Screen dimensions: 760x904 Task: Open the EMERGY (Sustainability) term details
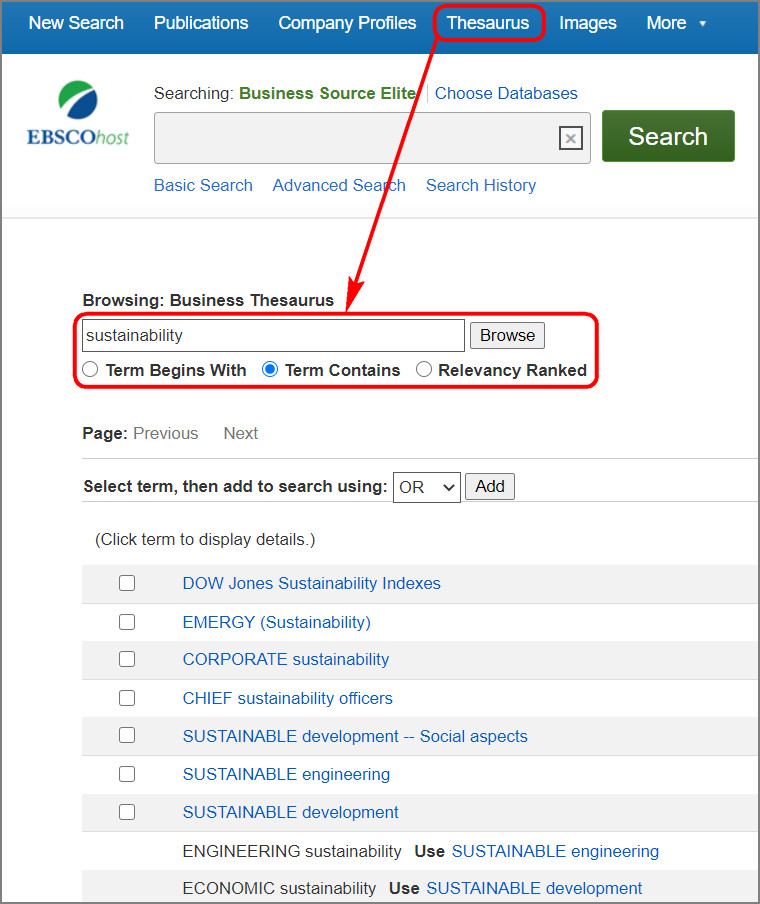pyautogui.click(x=277, y=623)
